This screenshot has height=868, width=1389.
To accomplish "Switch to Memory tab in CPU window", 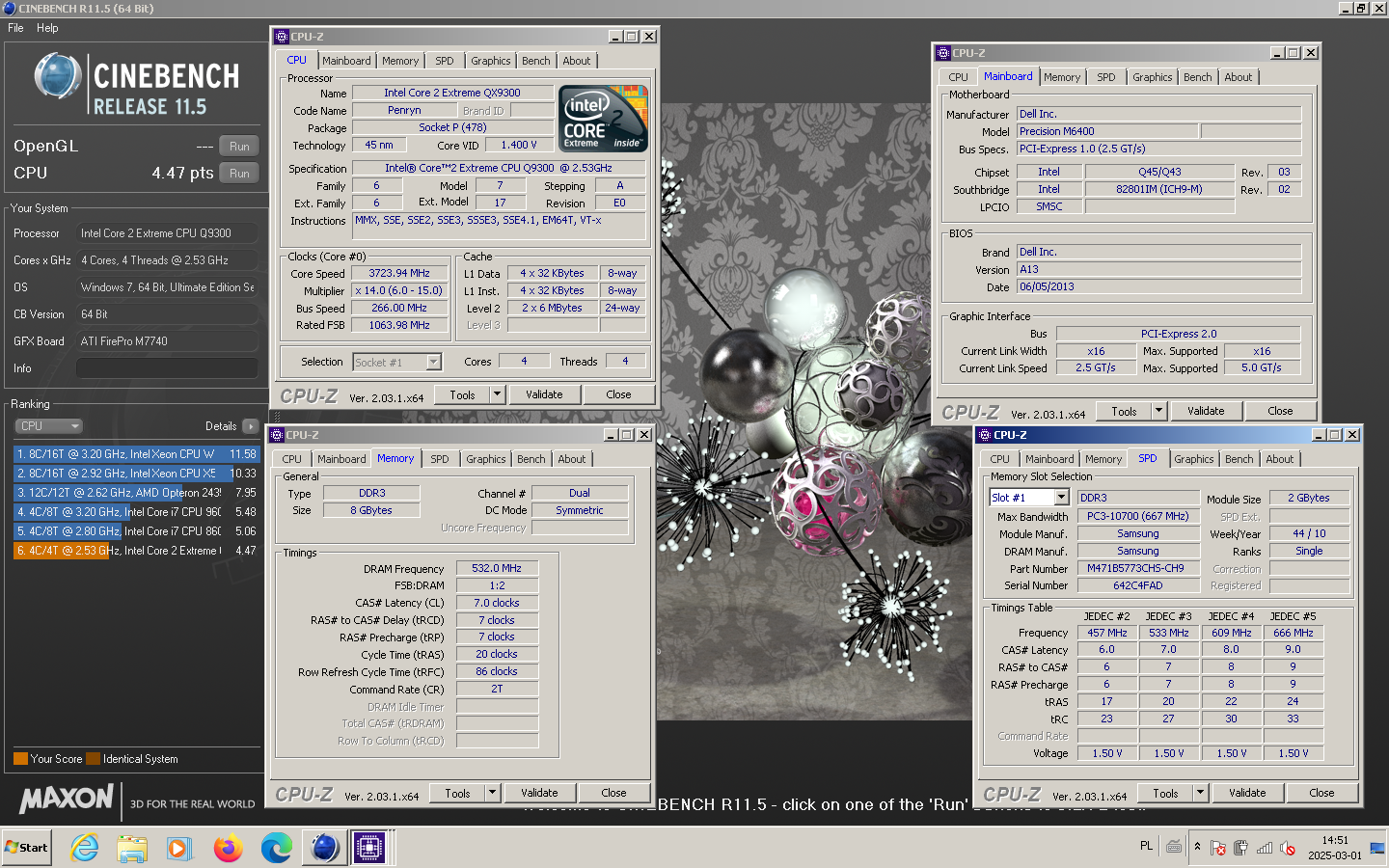I will coord(400,61).
